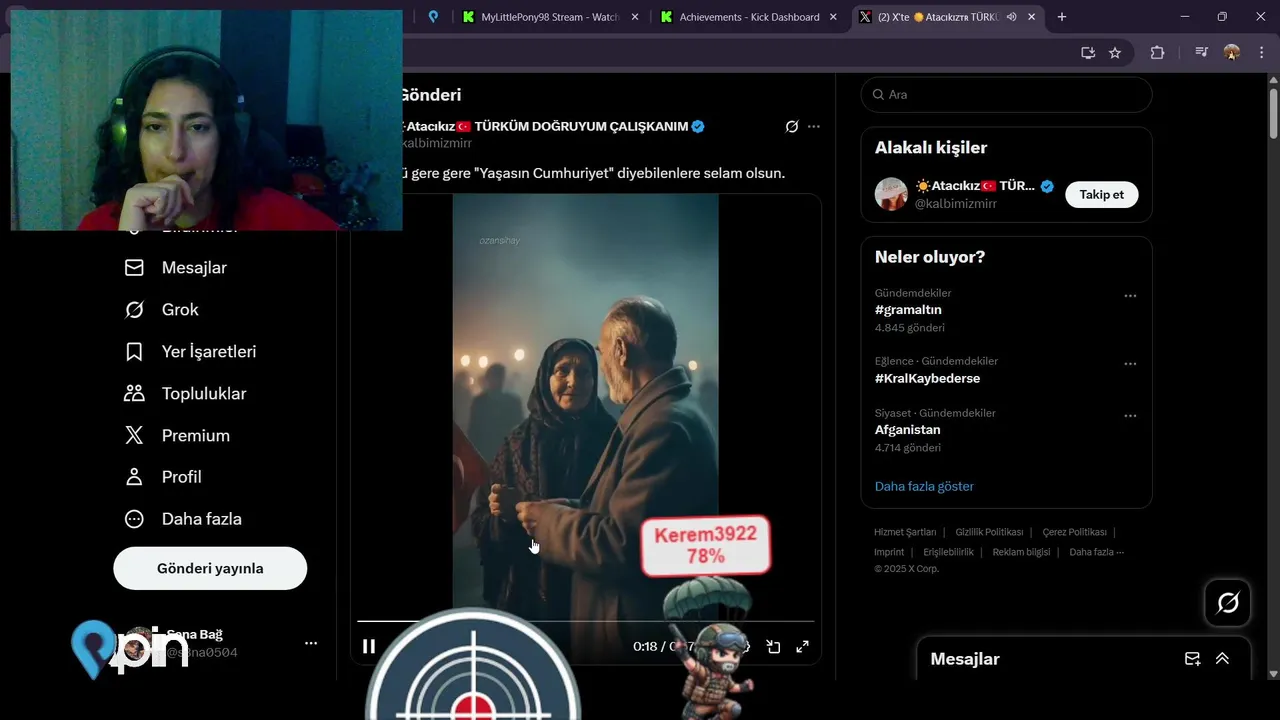
Task: Click the Alakalı kişiler heading
Action: point(931,148)
